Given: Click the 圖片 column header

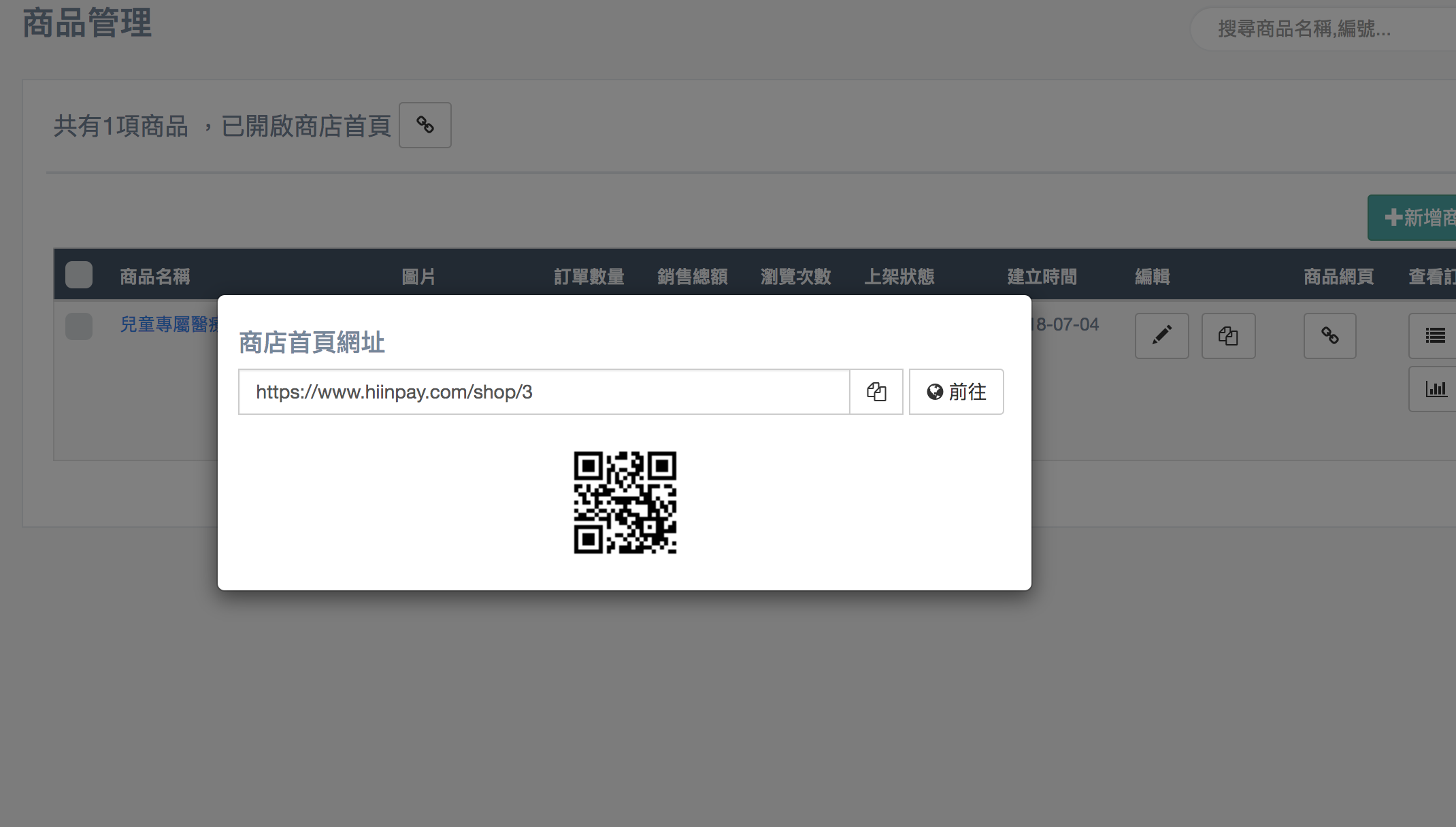Looking at the screenshot, I should 418,277.
